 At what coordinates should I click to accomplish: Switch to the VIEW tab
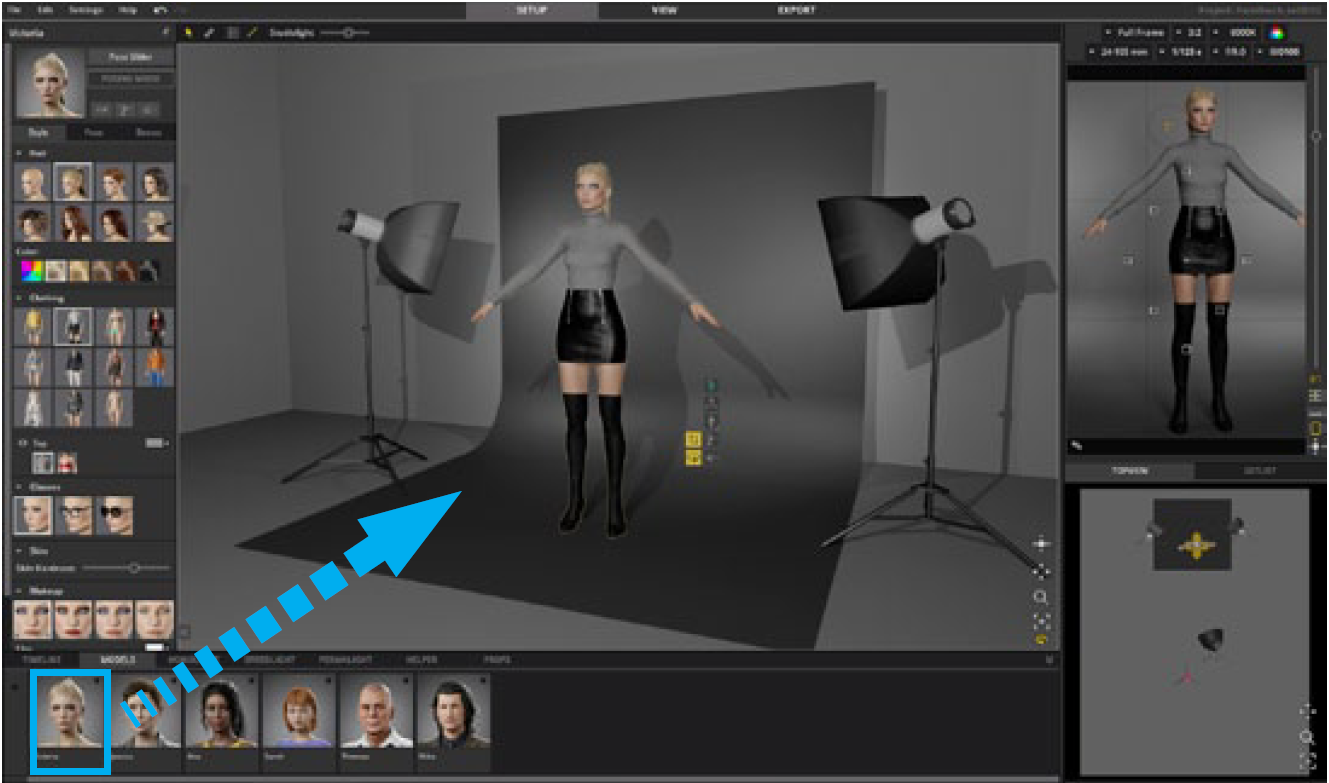(664, 10)
